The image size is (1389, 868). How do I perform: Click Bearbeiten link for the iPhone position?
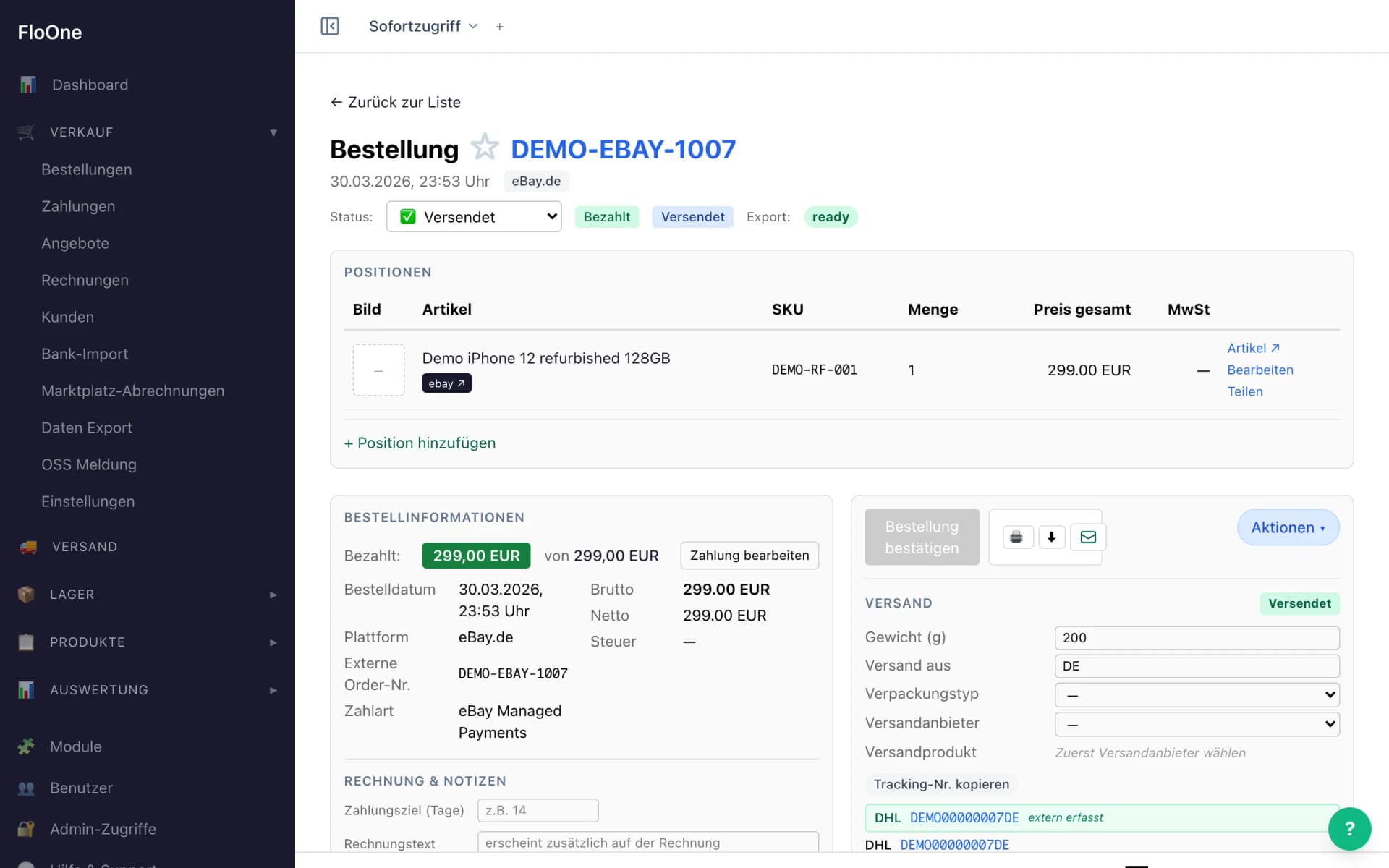pyautogui.click(x=1260, y=370)
